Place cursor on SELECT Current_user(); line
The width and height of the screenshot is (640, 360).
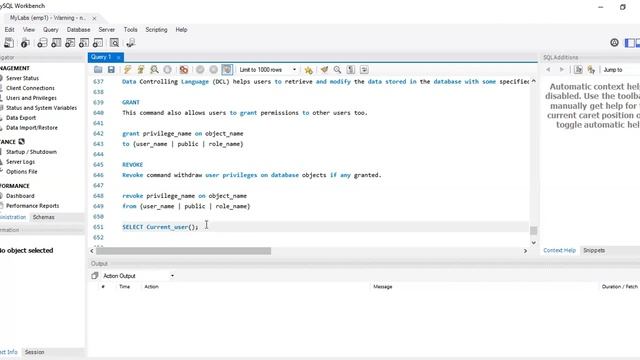pyautogui.click(x=325, y=227)
